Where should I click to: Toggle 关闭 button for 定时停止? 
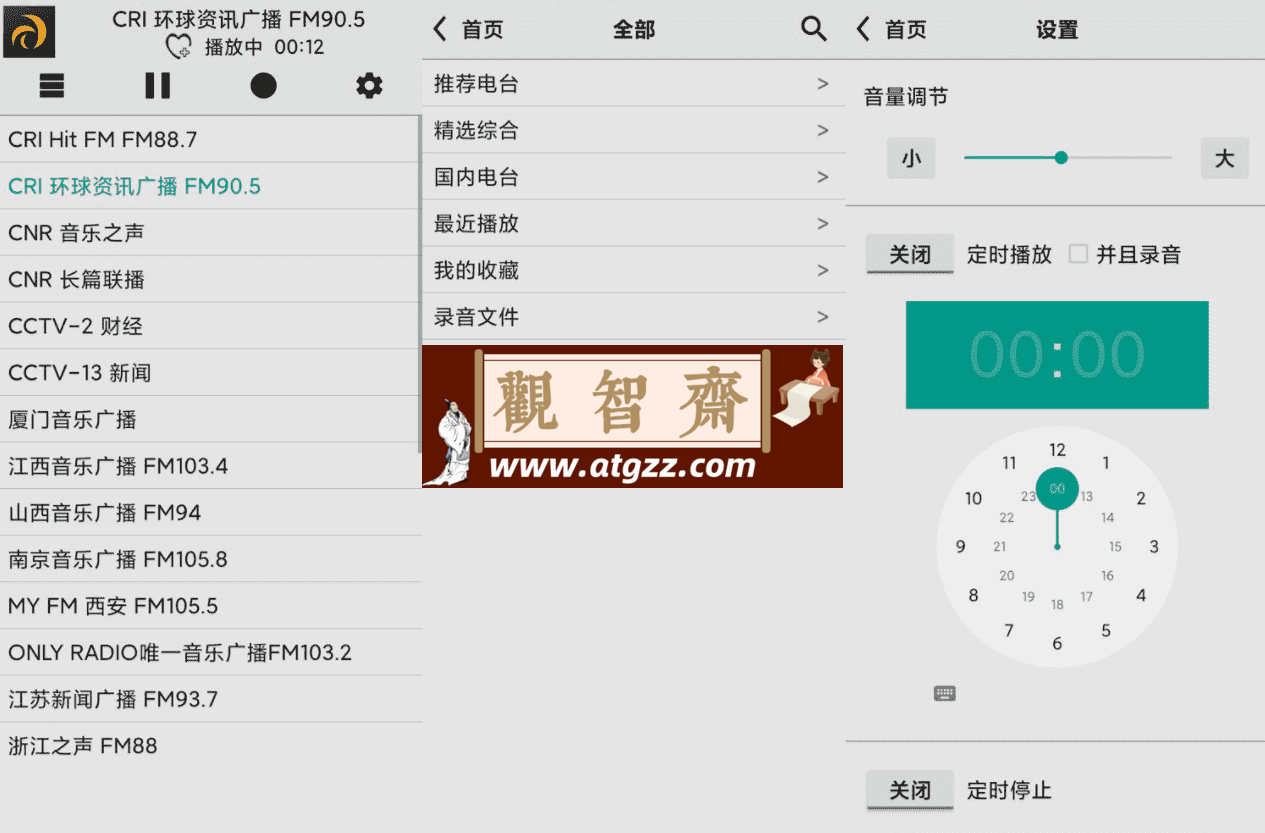pyautogui.click(x=910, y=791)
